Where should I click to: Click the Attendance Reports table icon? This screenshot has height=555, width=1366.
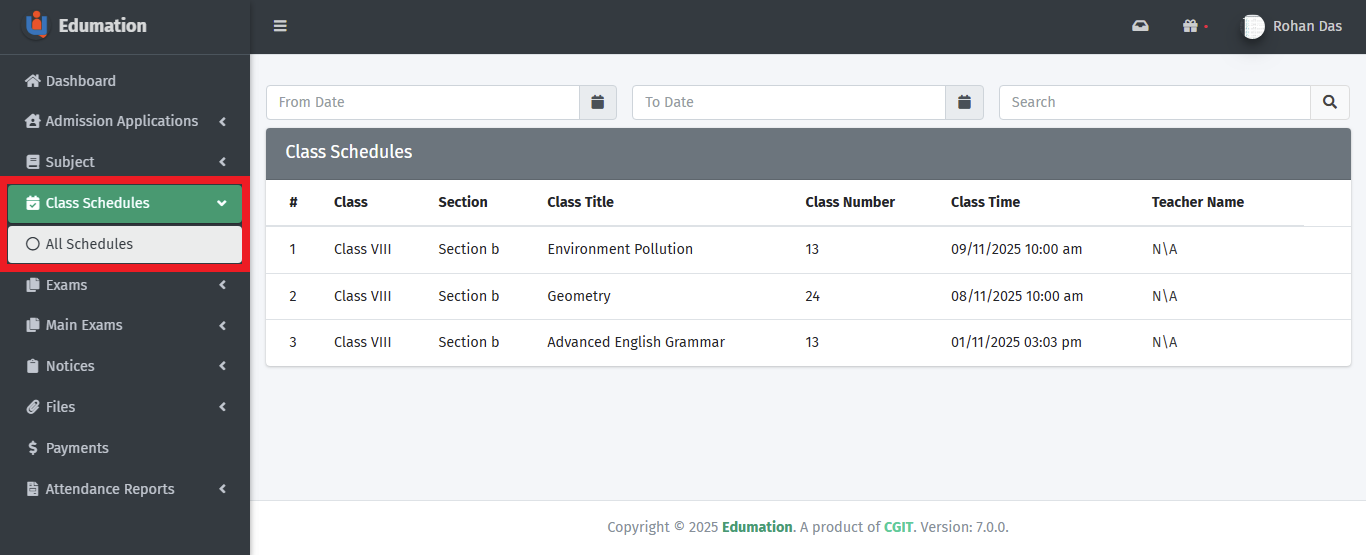[33, 489]
